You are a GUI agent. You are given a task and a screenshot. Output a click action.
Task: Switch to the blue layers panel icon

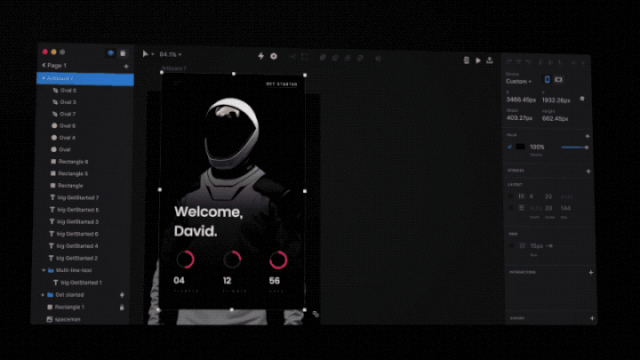(111, 53)
